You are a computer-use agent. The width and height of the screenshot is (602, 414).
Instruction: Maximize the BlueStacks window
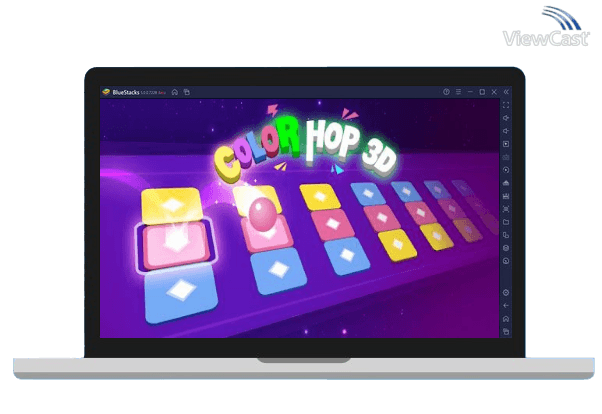click(482, 92)
